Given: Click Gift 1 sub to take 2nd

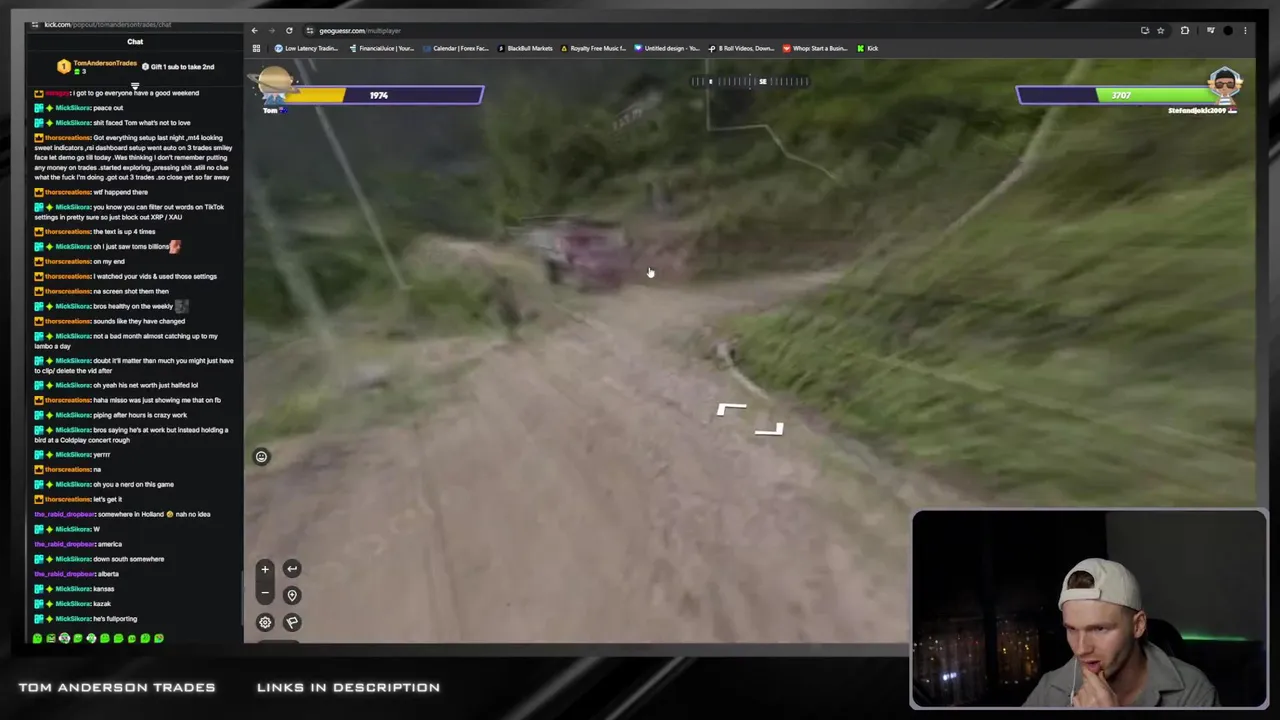Looking at the screenshot, I should [x=180, y=67].
